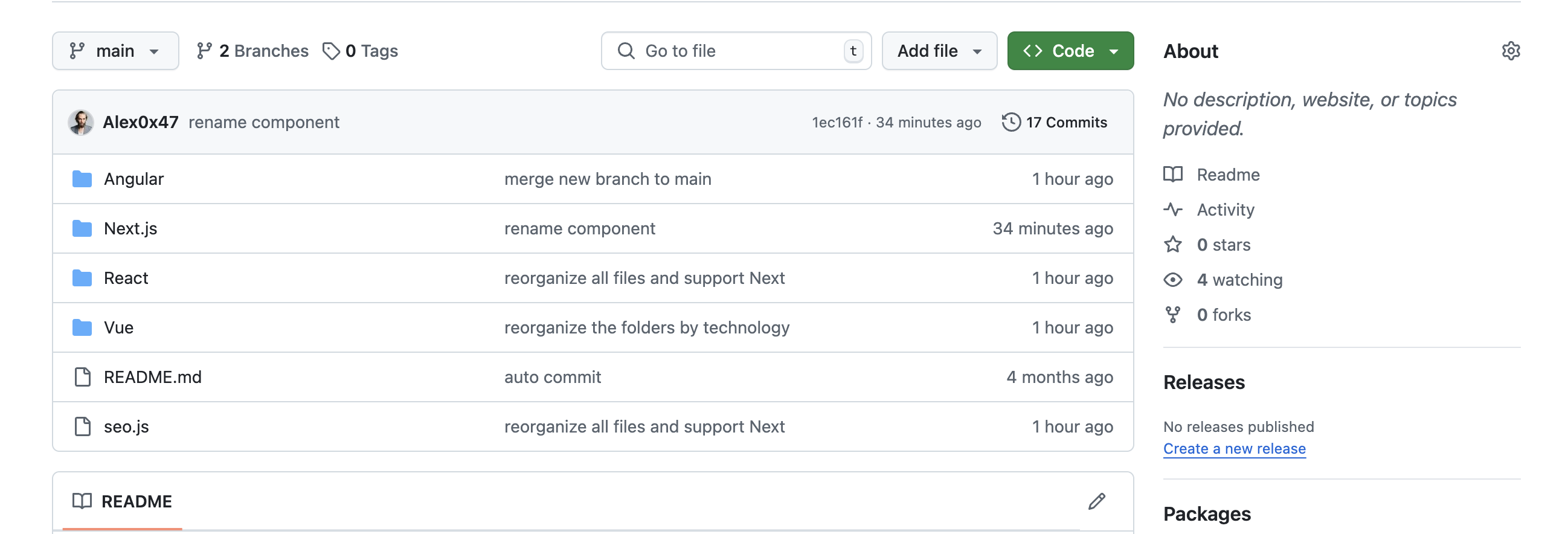Click Create a new release
Viewport: 1568px width, 534px height.
click(x=1234, y=449)
